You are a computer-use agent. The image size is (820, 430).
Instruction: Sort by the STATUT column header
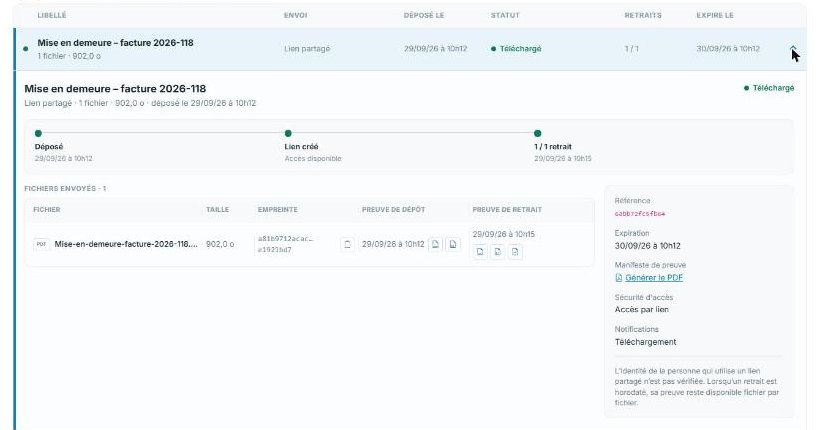(x=505, y=15)
